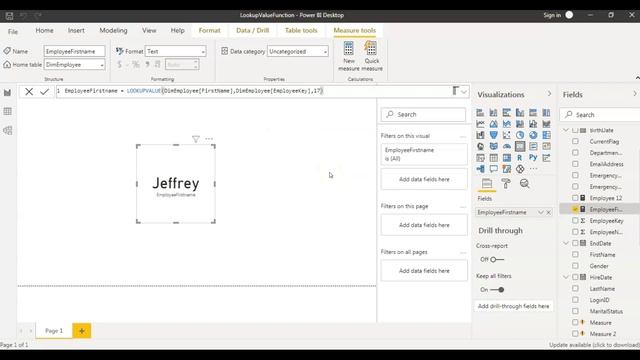Check the Employee 12 measure checkbox

coord(575,198)
